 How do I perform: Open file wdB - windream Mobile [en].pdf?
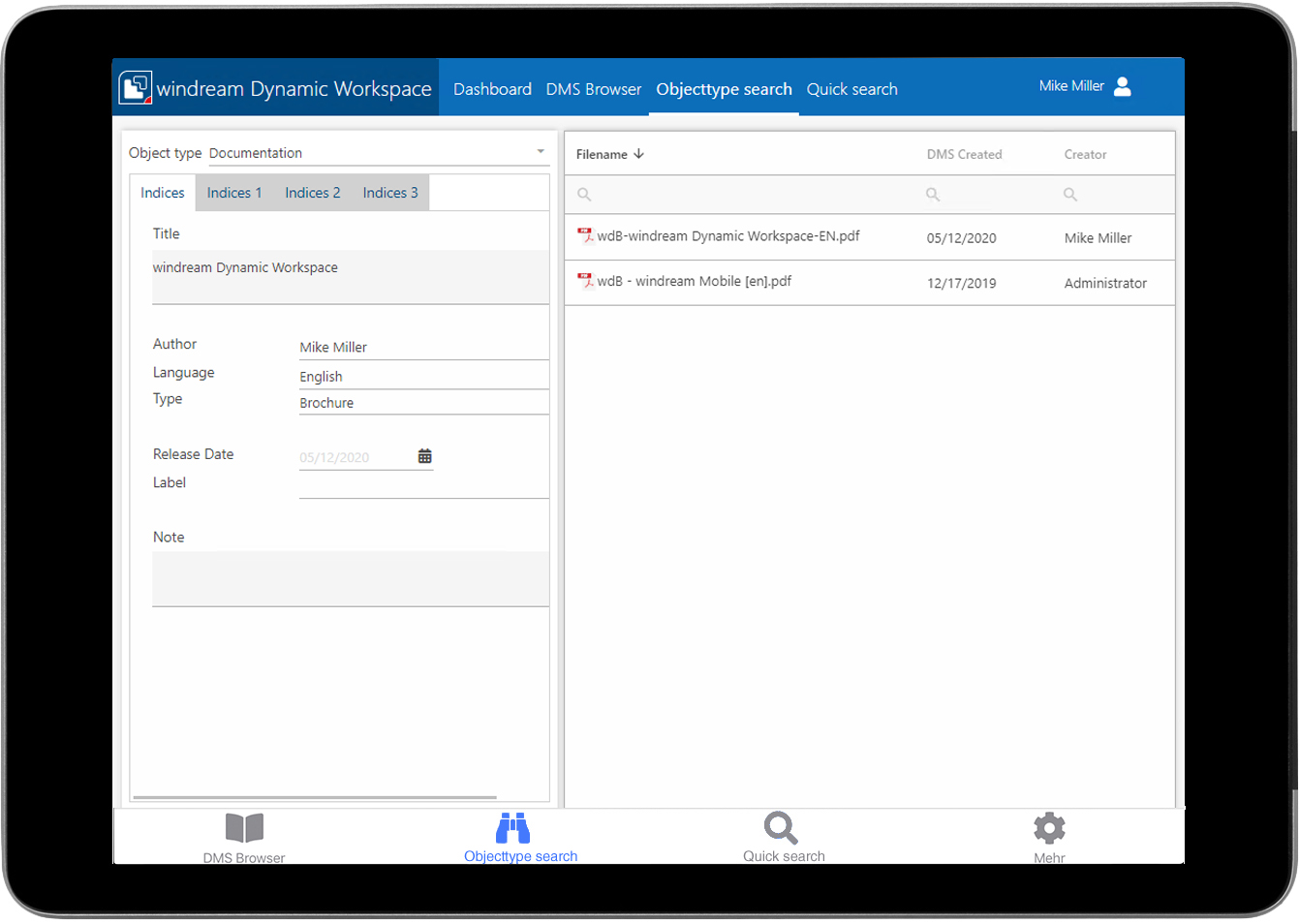694,281
